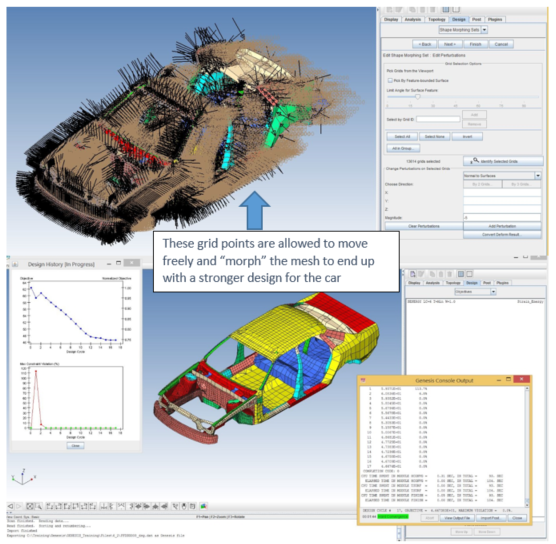The image size is (556, 544).
Task: Switch to the Post tab in lower panel
Action: (x=487, y=283)
